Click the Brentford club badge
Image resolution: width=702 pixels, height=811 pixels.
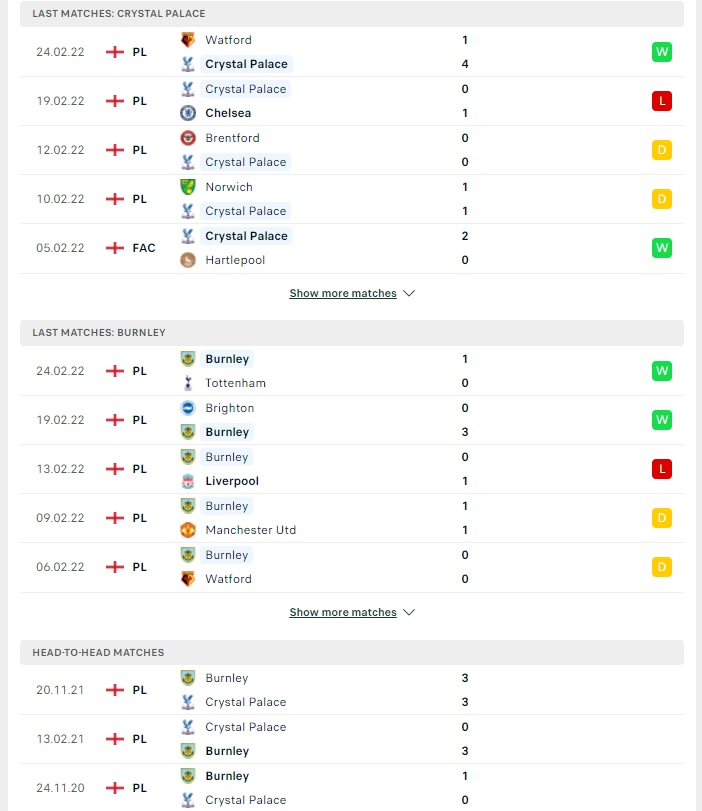click(188, 138)
